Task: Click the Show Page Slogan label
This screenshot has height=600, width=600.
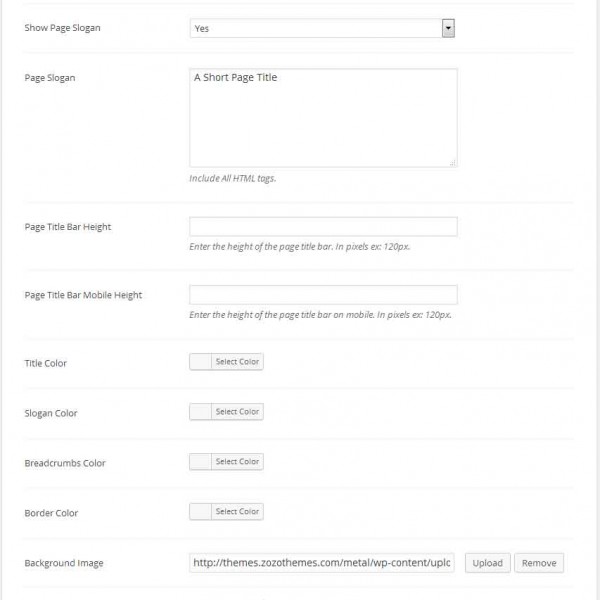Action: tap(62, 28)
